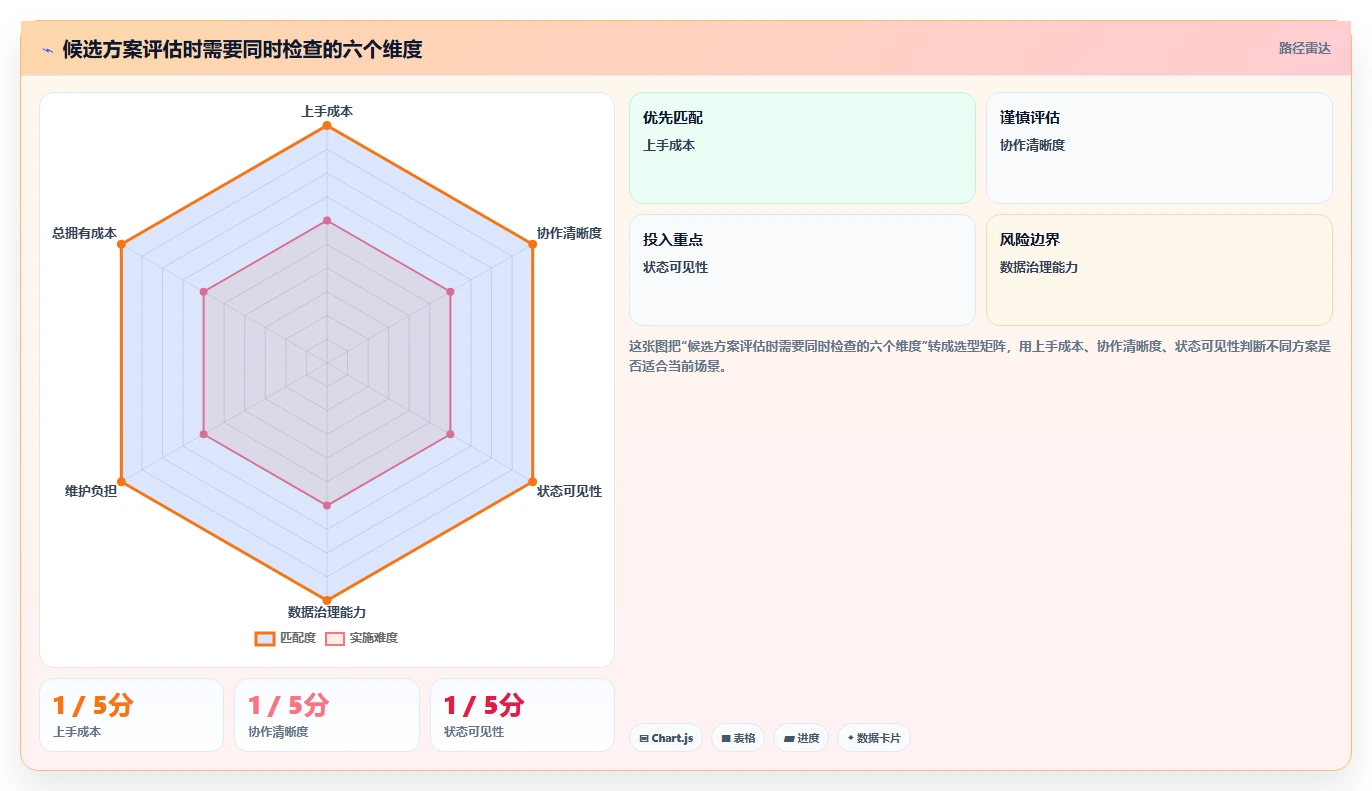
Task: Click 数据治理能力 text inside the 风险边界 card
Action: point(1039,267)
